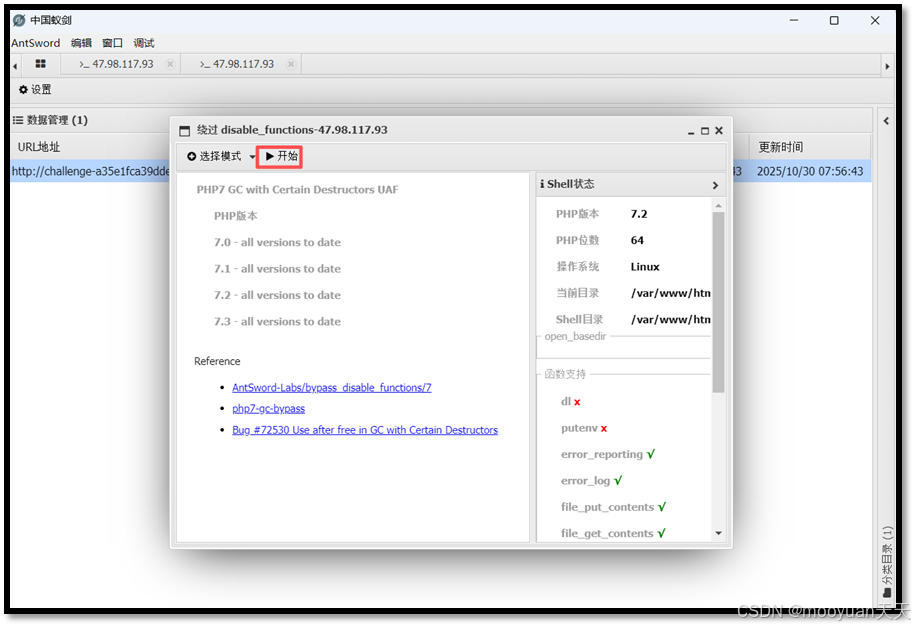The width and height of the screenshot is (915, 627).
Task: Click the PHP版本 value 7.2
Action: click(x=639, y=214)
